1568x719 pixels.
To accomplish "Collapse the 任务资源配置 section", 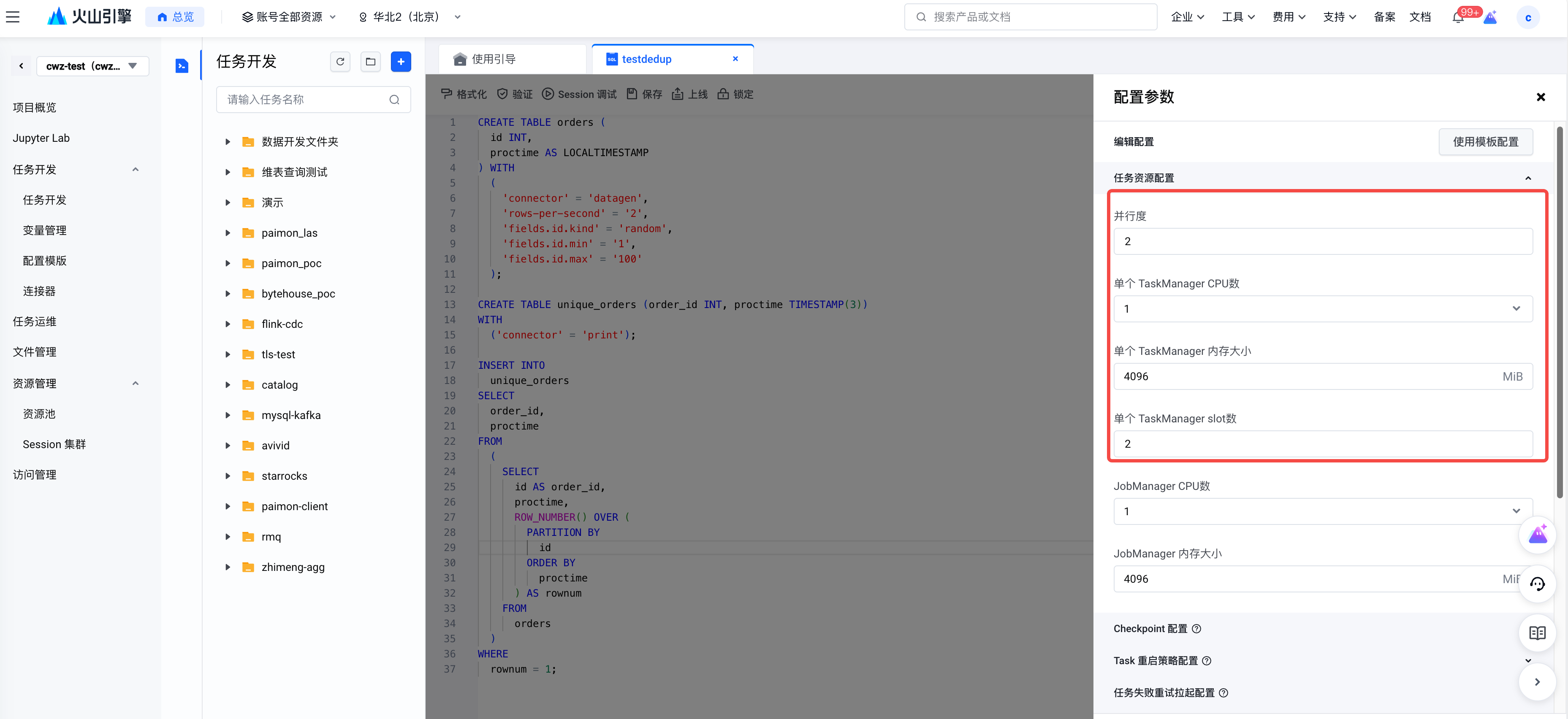I will 1528,178.
